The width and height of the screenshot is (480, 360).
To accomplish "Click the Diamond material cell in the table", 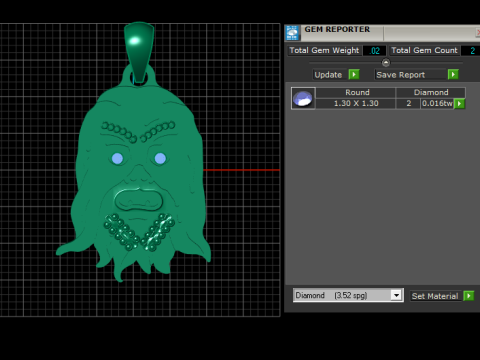I will pyautogui.click(x=430, y=92).
